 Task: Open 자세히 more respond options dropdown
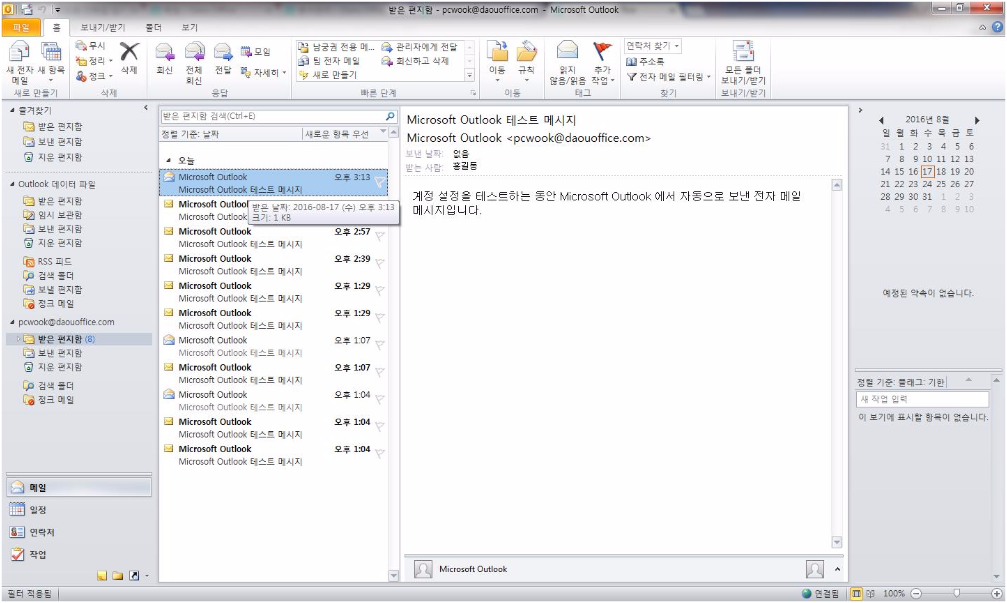click(263, 73)
